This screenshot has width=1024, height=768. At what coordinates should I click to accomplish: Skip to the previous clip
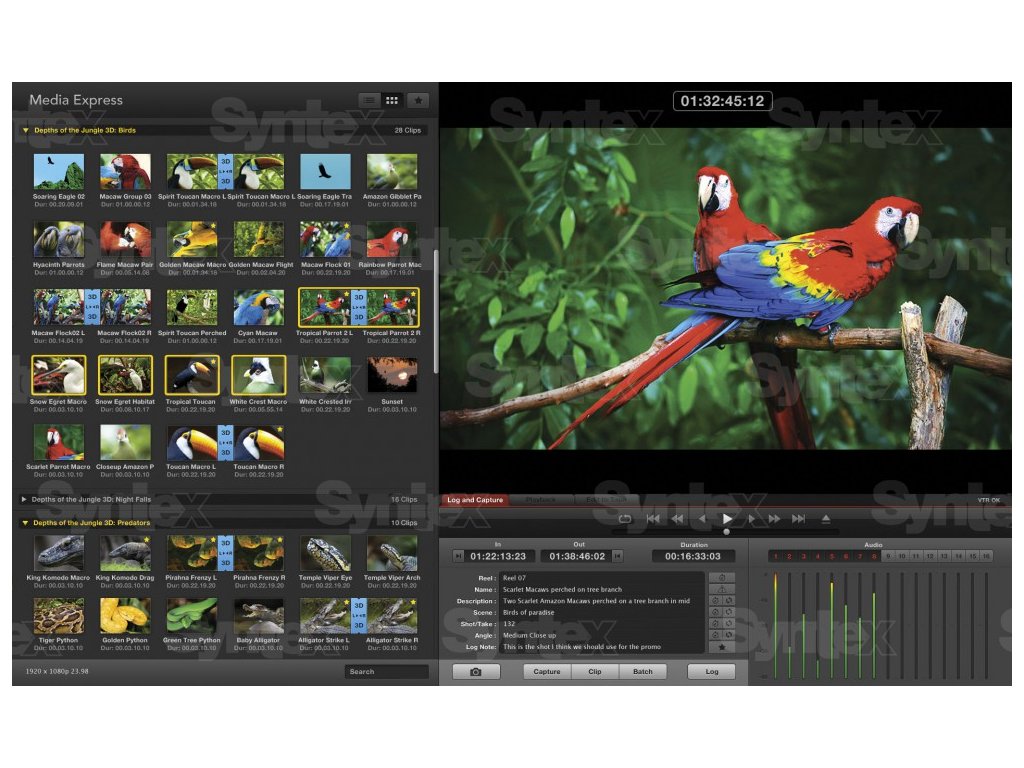point(653,518)
